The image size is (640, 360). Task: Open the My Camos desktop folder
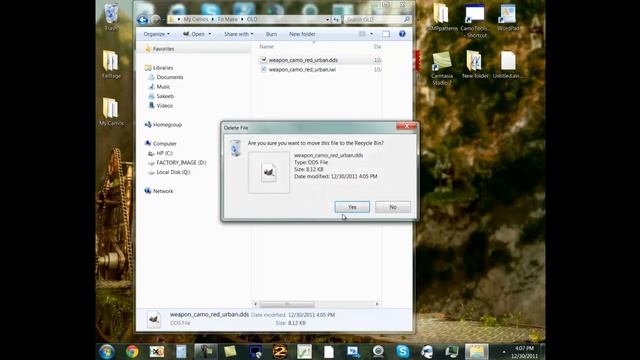pyautogui.click(x=111, y=111)
